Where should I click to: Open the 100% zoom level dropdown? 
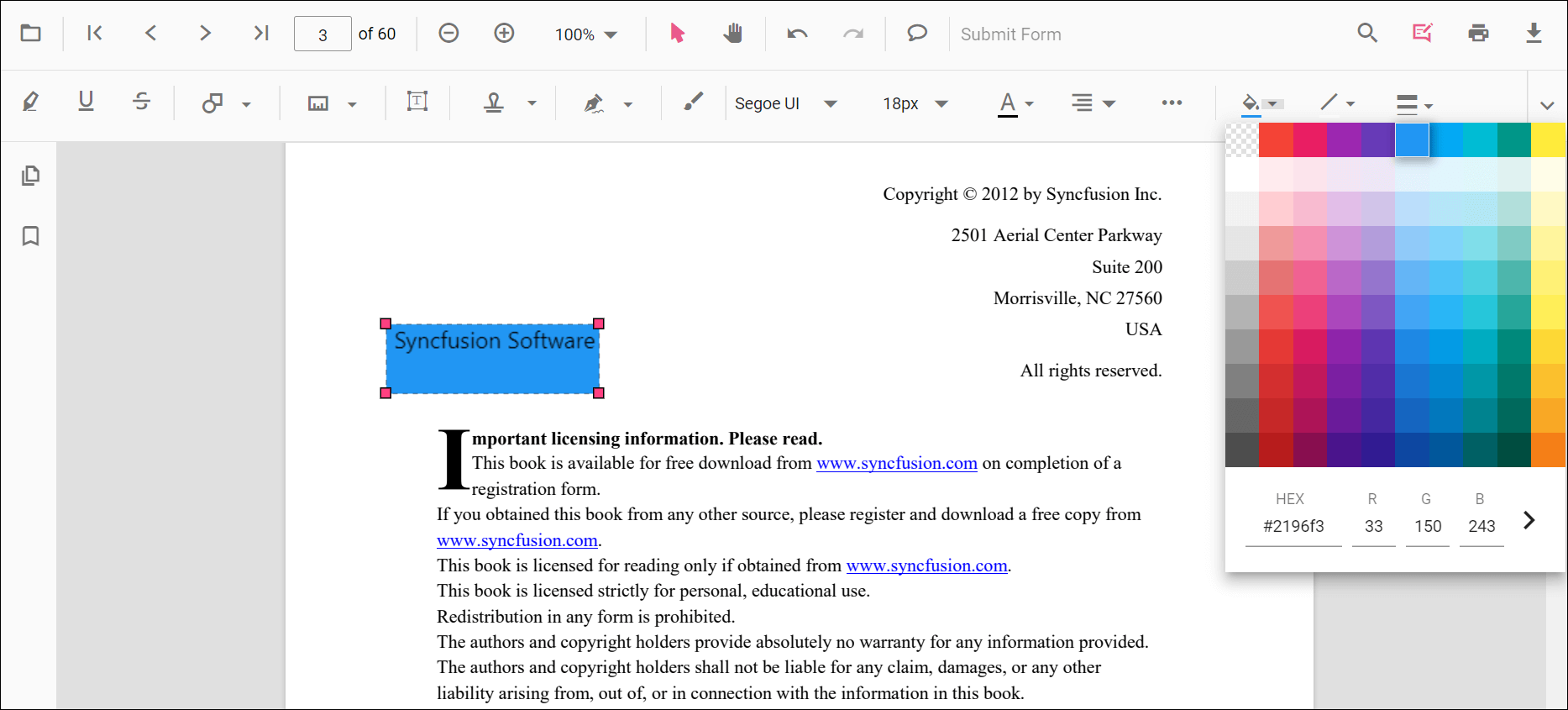coord(585,34)
